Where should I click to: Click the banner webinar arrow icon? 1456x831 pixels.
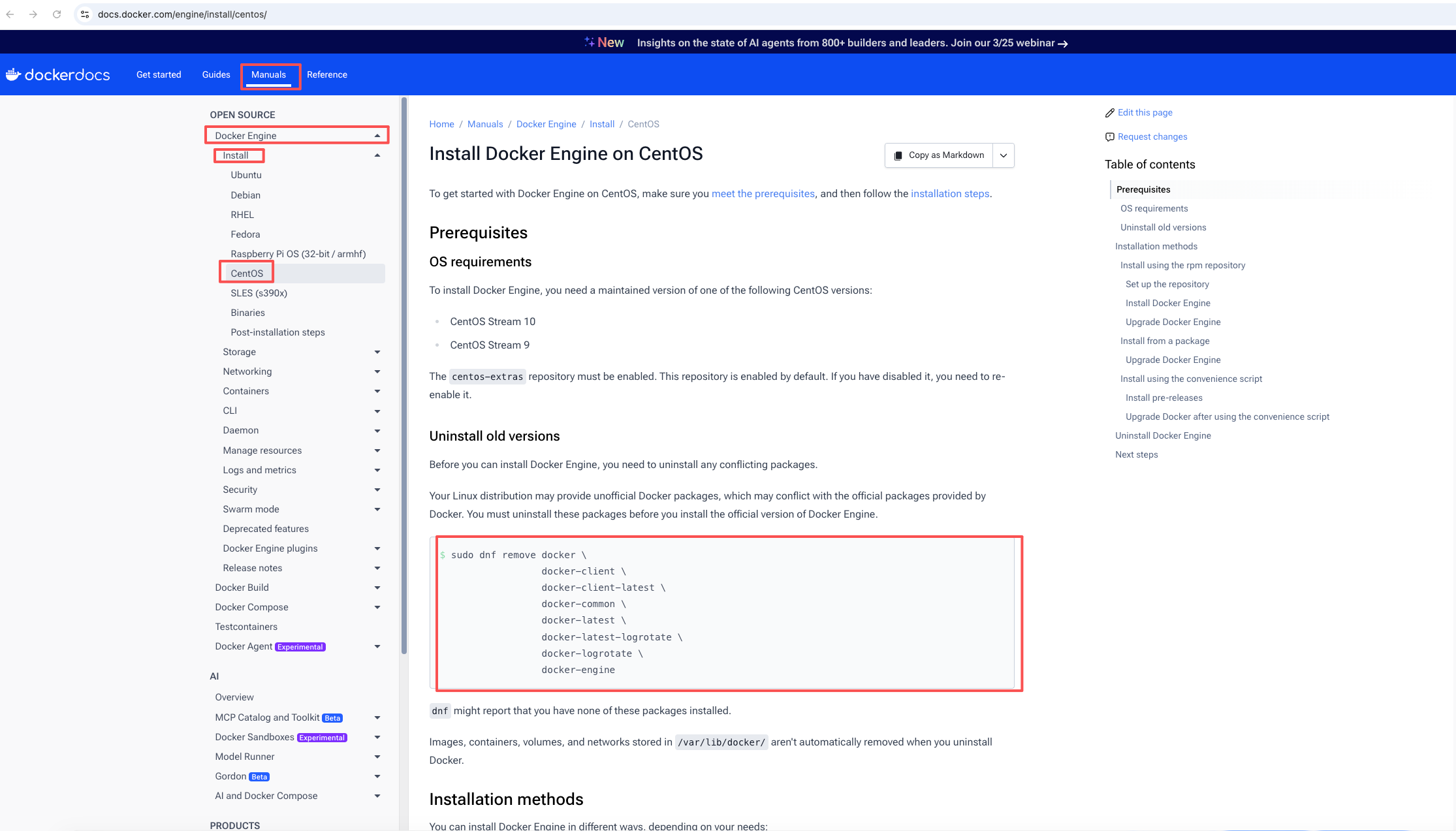[x=1063, y=44]
